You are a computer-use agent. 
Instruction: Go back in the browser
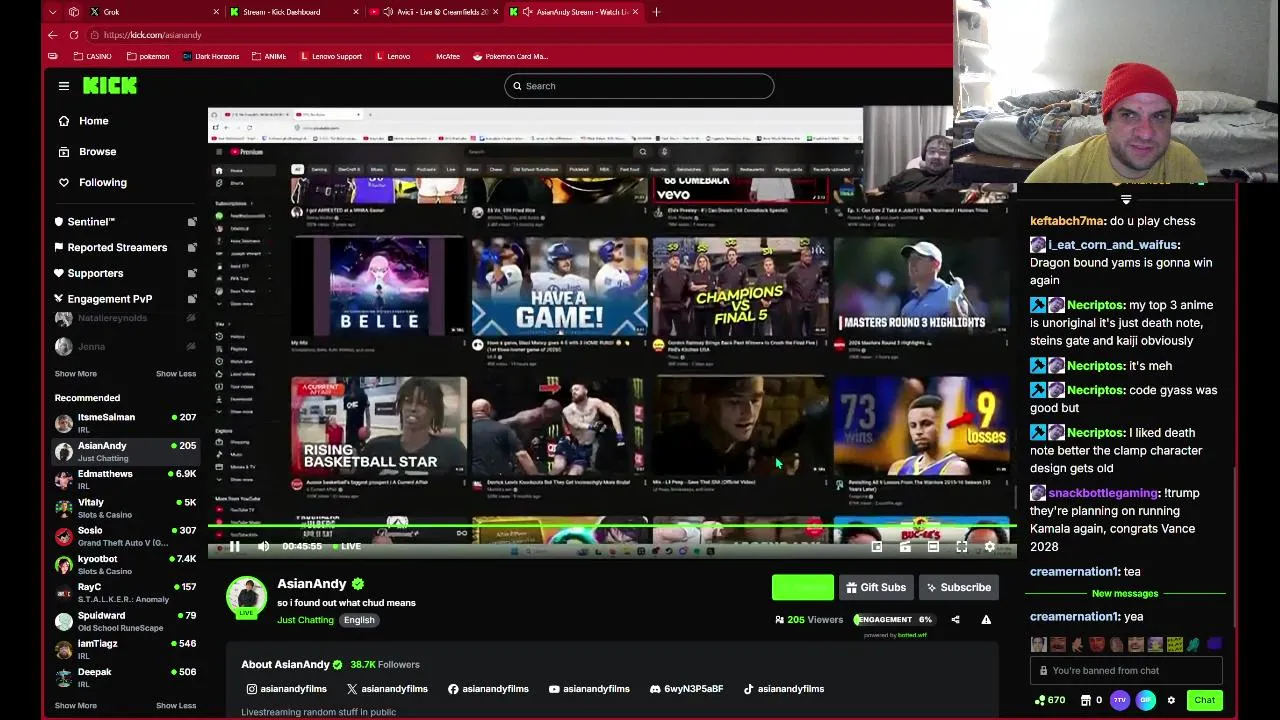point(53,35)
